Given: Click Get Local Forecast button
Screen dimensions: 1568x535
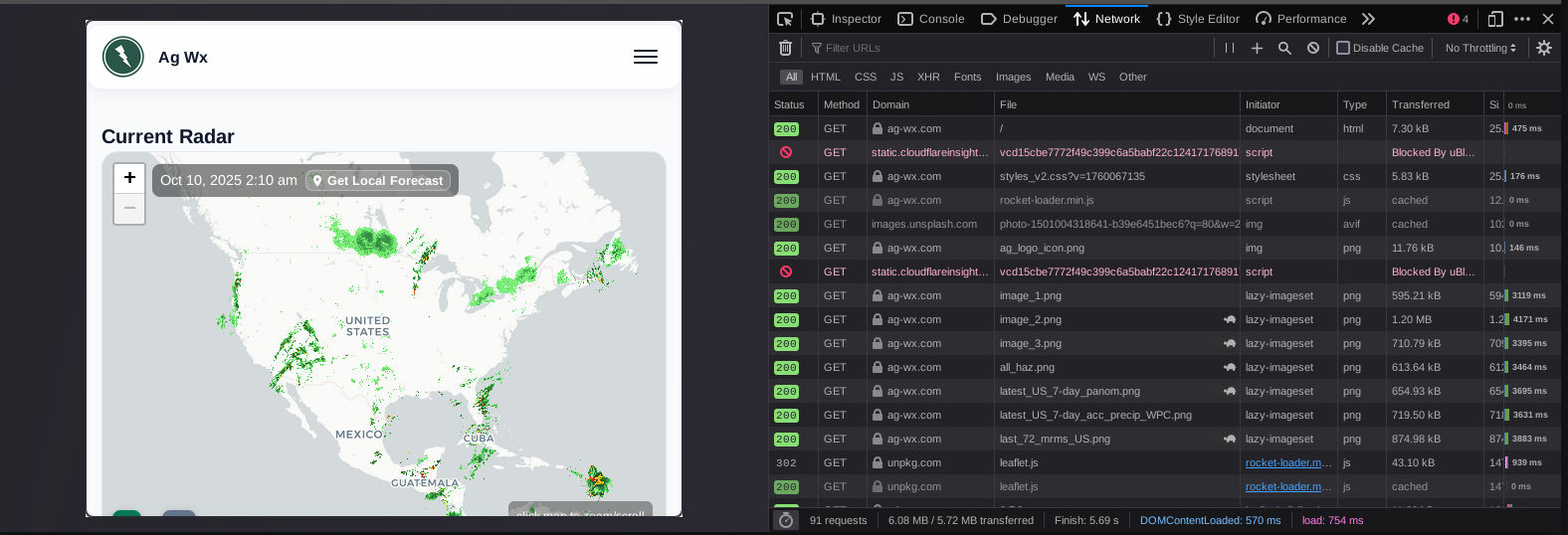Looking at the screenshot, I should tap(378, 180).
